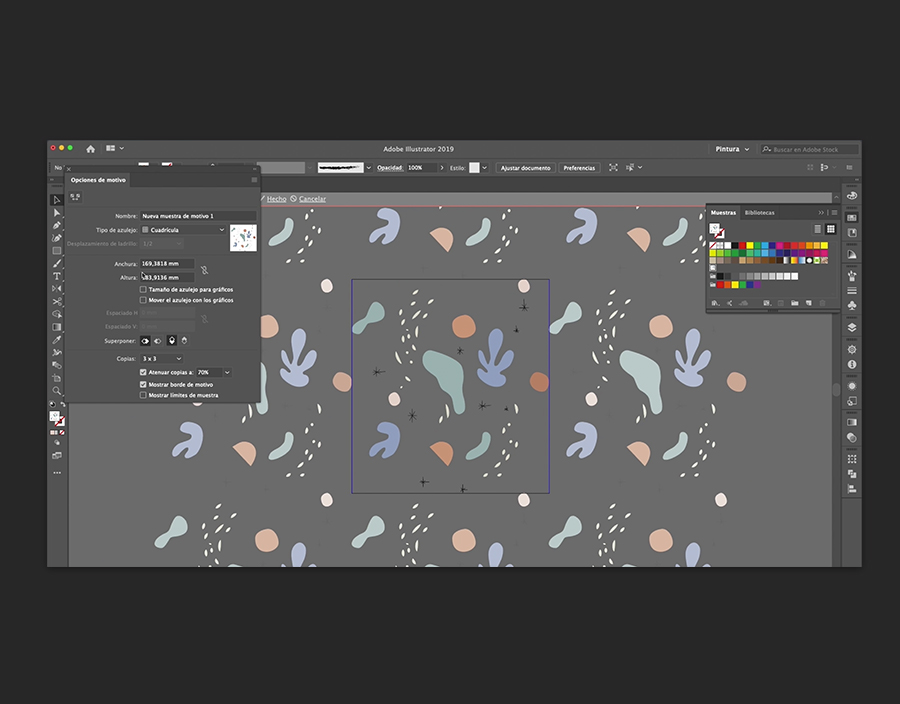900x704 pixels.
Task: Pick the yellow swatch in first row
Action: point(749,246)
